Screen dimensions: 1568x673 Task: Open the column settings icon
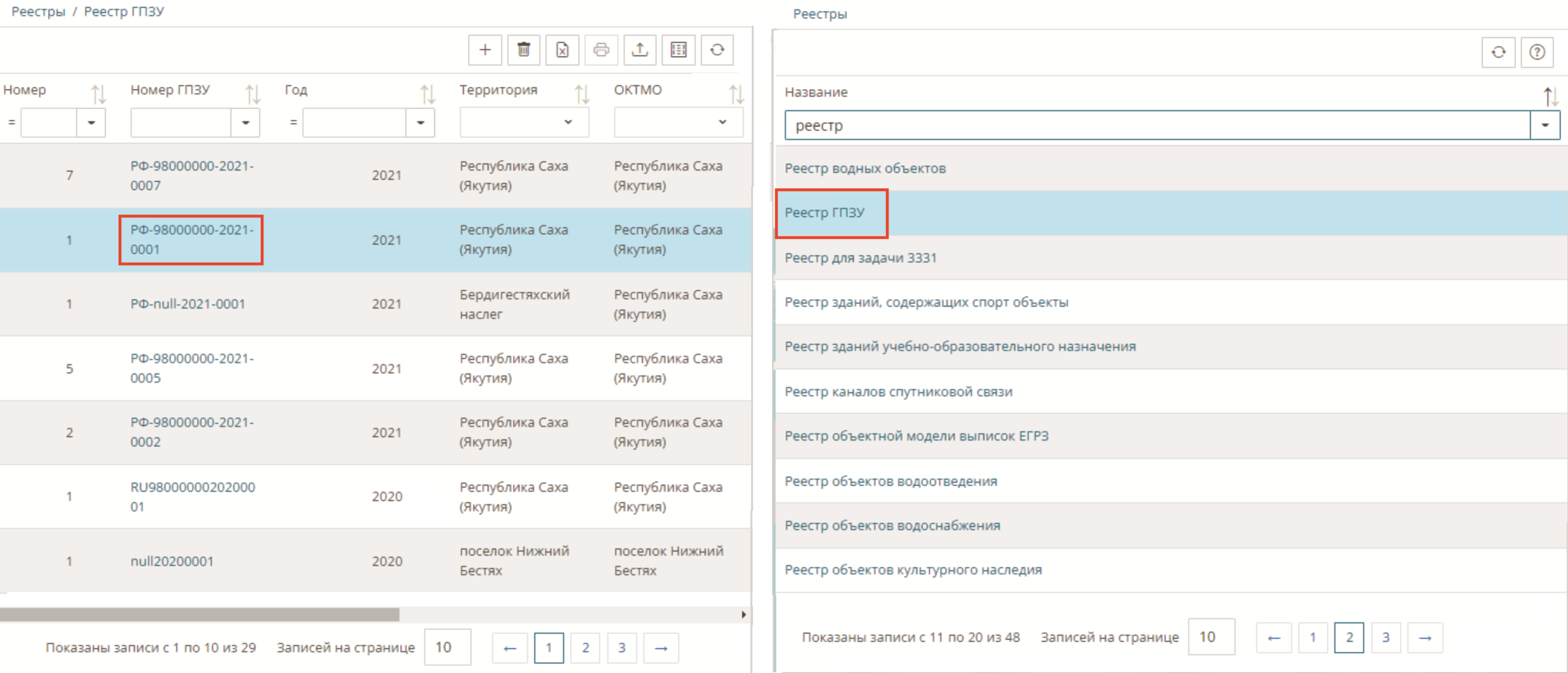click(679, 50)
